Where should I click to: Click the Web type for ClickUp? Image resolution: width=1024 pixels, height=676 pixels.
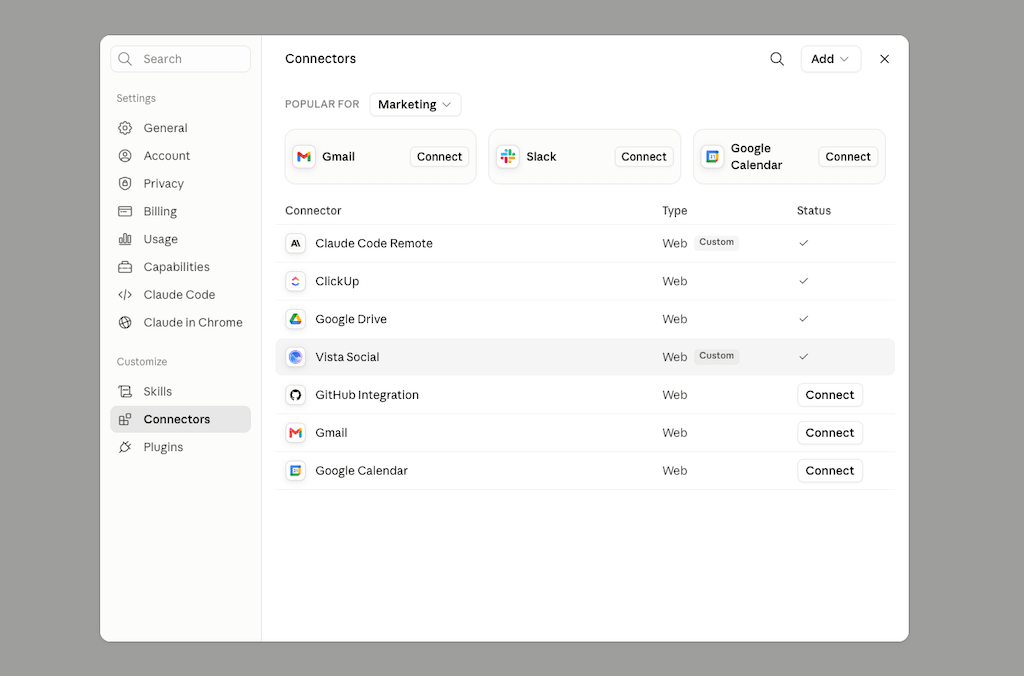pyautogui.click(x=675, y=282)
